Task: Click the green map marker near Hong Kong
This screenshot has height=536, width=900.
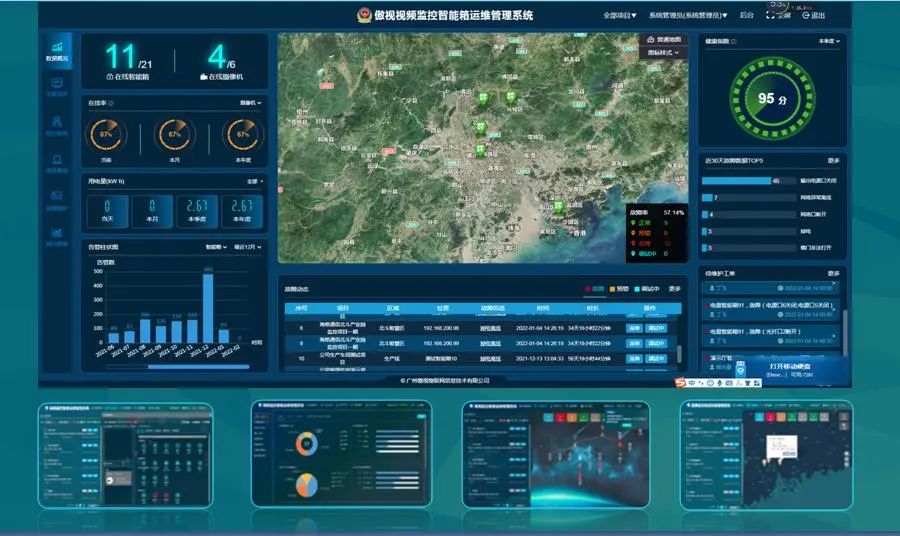Action: (558, 207)
